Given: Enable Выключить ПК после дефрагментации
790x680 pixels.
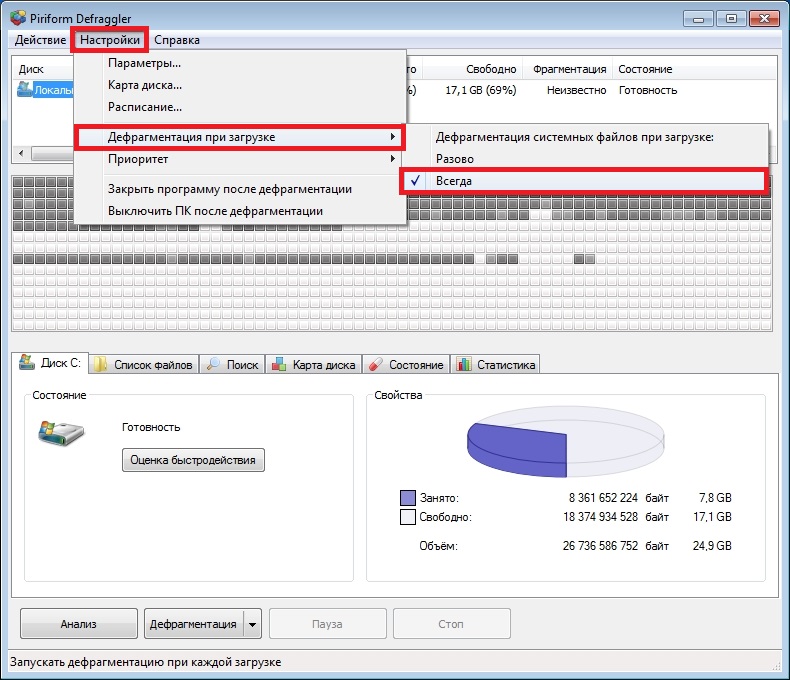Looking at the screenshot, I should click(x=215, y=211).
